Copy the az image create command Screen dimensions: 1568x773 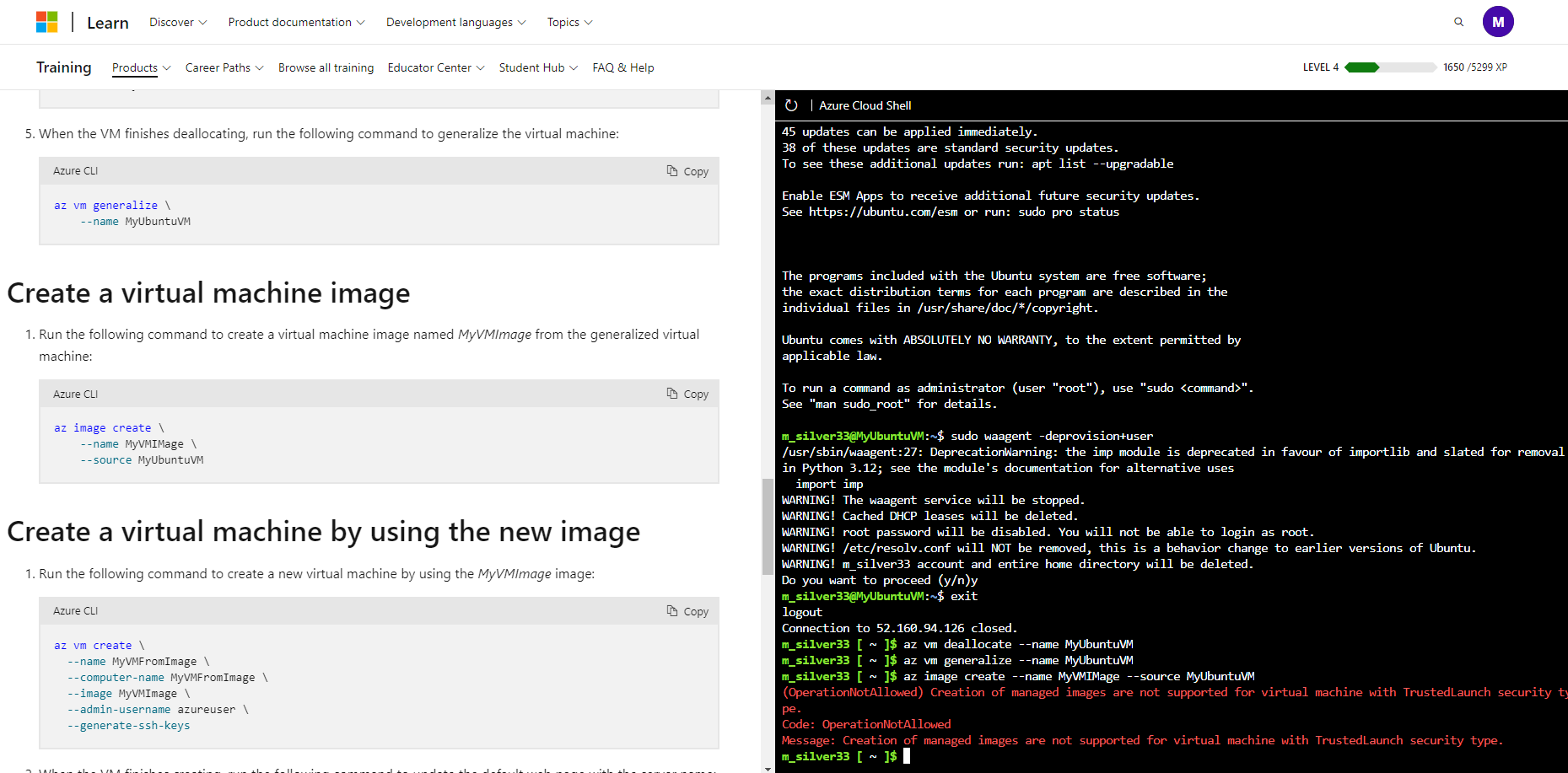point(687,394)
